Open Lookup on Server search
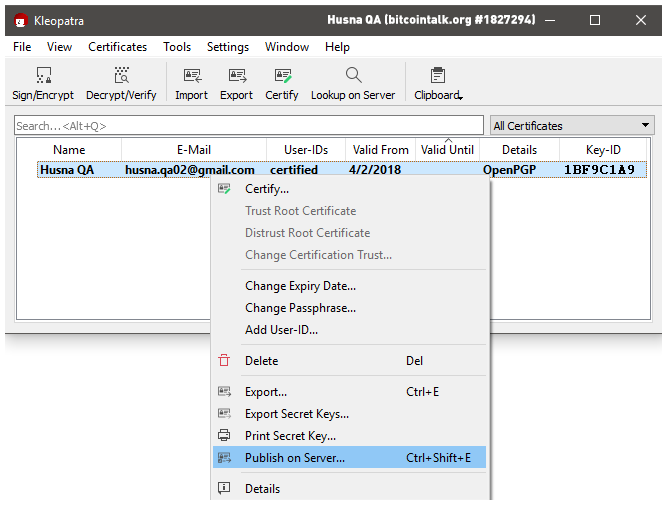The width and height of the screenshot is (668, 506). (x=353, y=83)
